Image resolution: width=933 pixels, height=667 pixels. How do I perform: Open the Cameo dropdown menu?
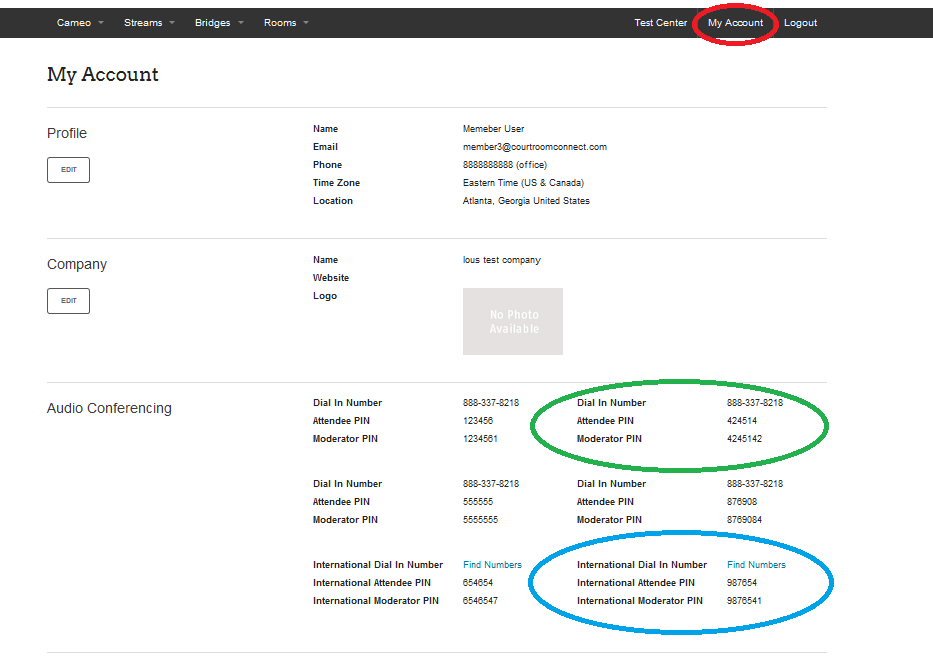click(80, 23)
